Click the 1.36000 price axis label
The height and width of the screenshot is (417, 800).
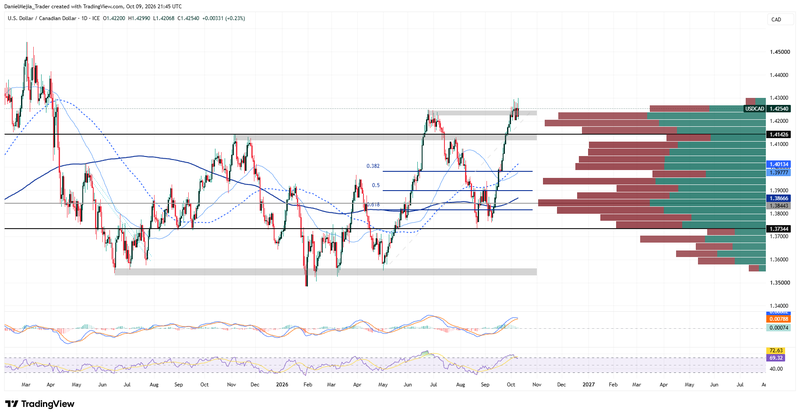[x=778, y=259]
